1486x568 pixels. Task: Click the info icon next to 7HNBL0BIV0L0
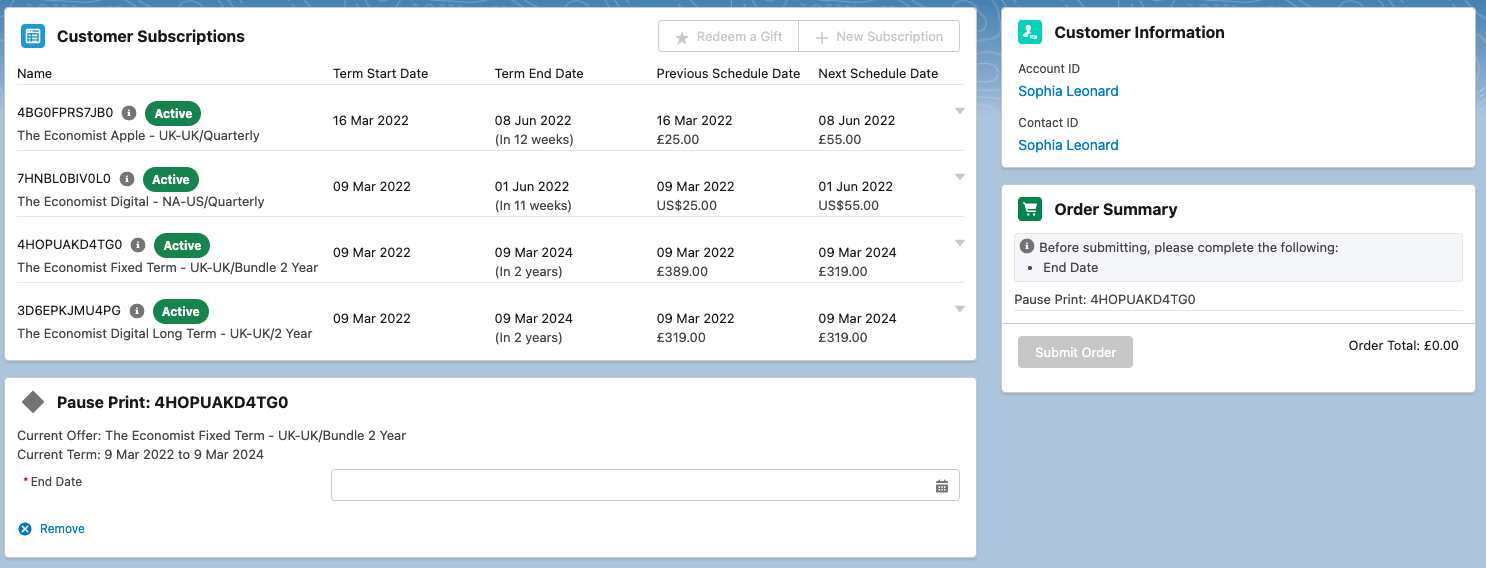127,179
